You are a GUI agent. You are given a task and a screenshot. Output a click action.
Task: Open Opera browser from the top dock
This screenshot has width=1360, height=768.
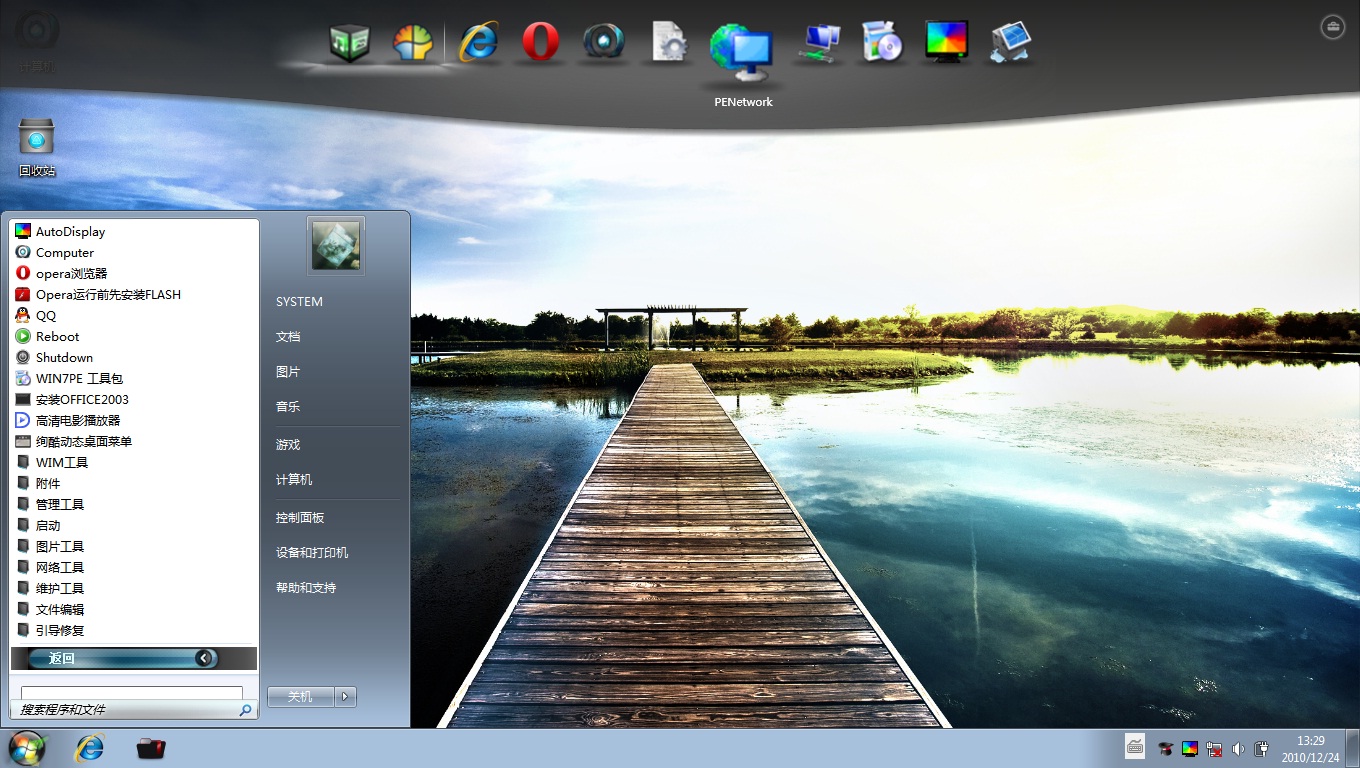point(541,43)
